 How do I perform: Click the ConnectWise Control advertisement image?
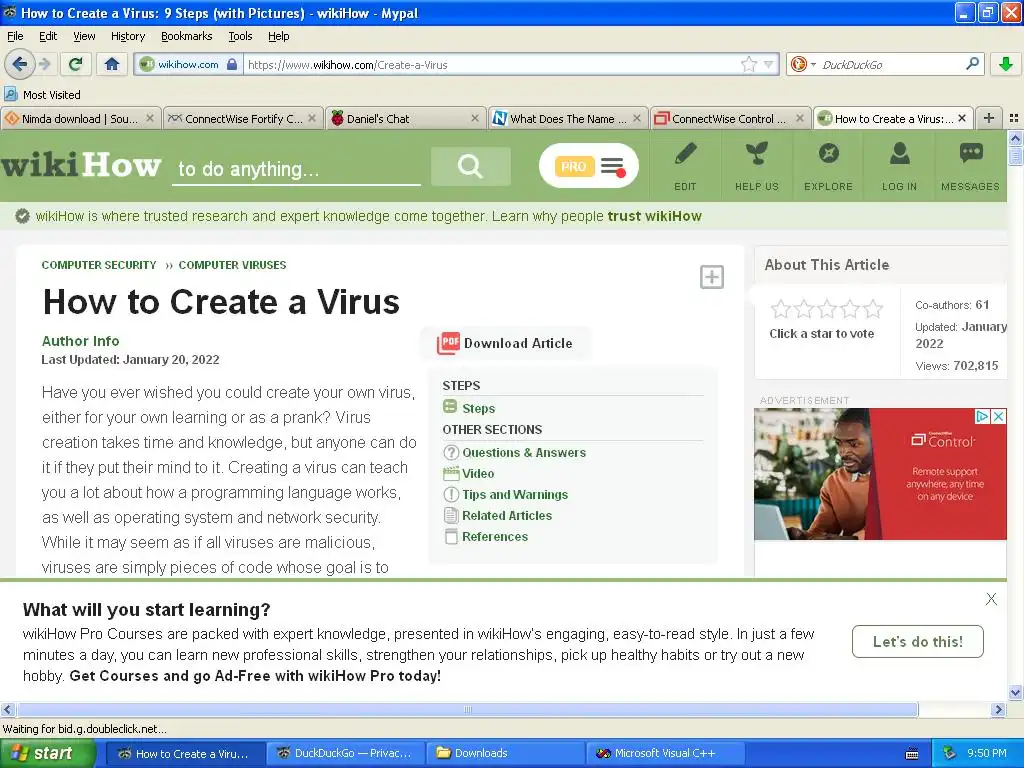pyautogui.click(x=880, y=474)
